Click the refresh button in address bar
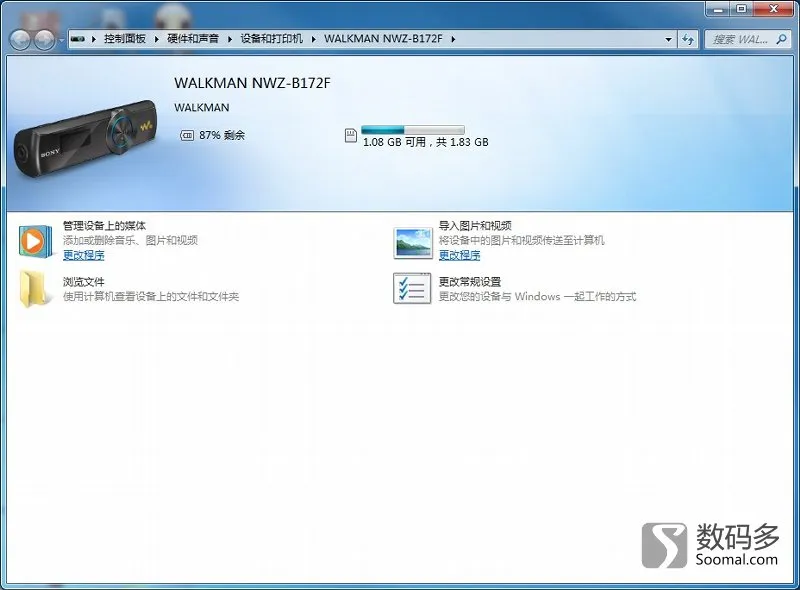The image size is (800, 590). pyautogui.click(x=688, y=39)
